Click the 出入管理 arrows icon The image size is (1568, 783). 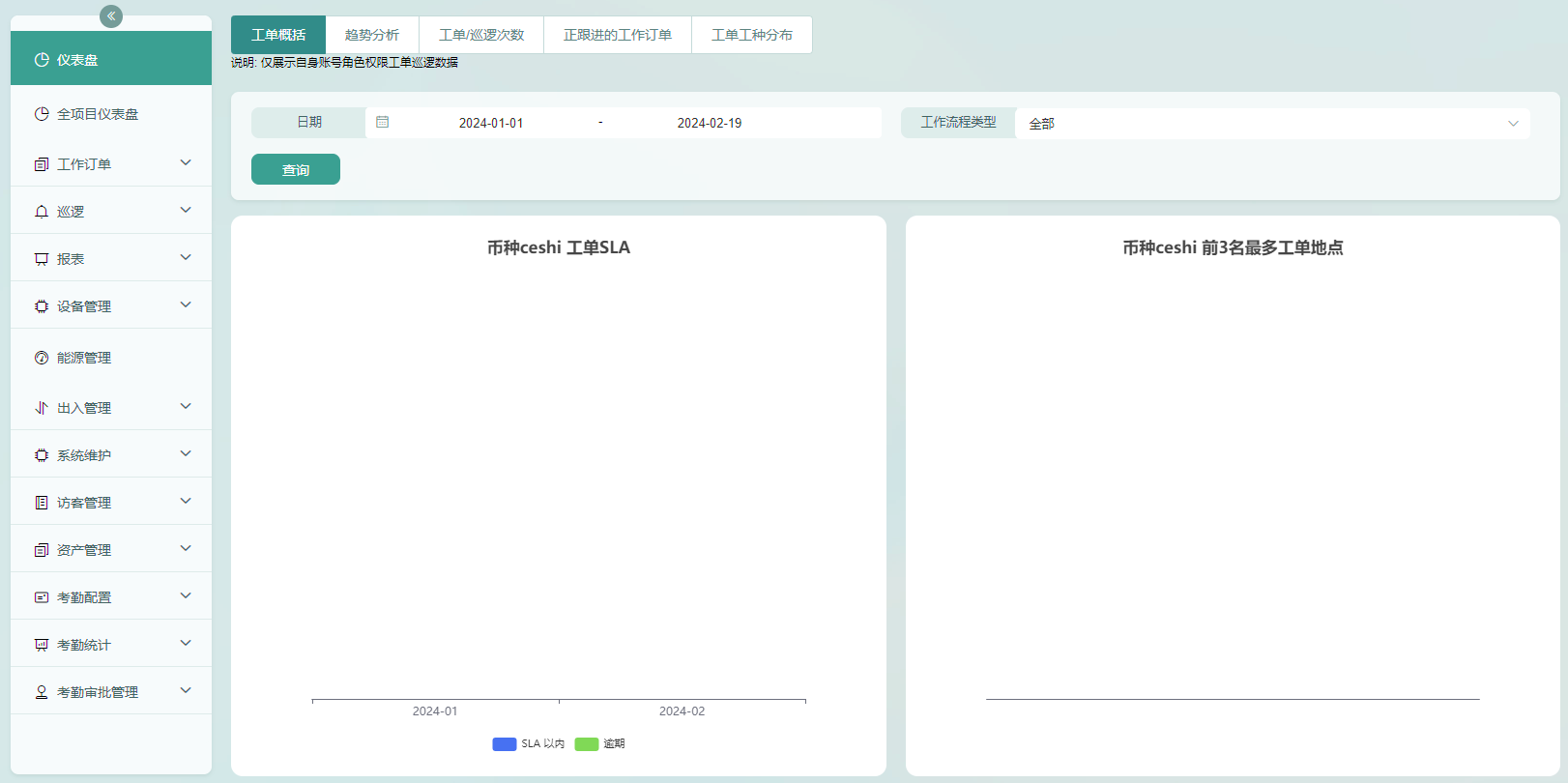coord(42,408)
